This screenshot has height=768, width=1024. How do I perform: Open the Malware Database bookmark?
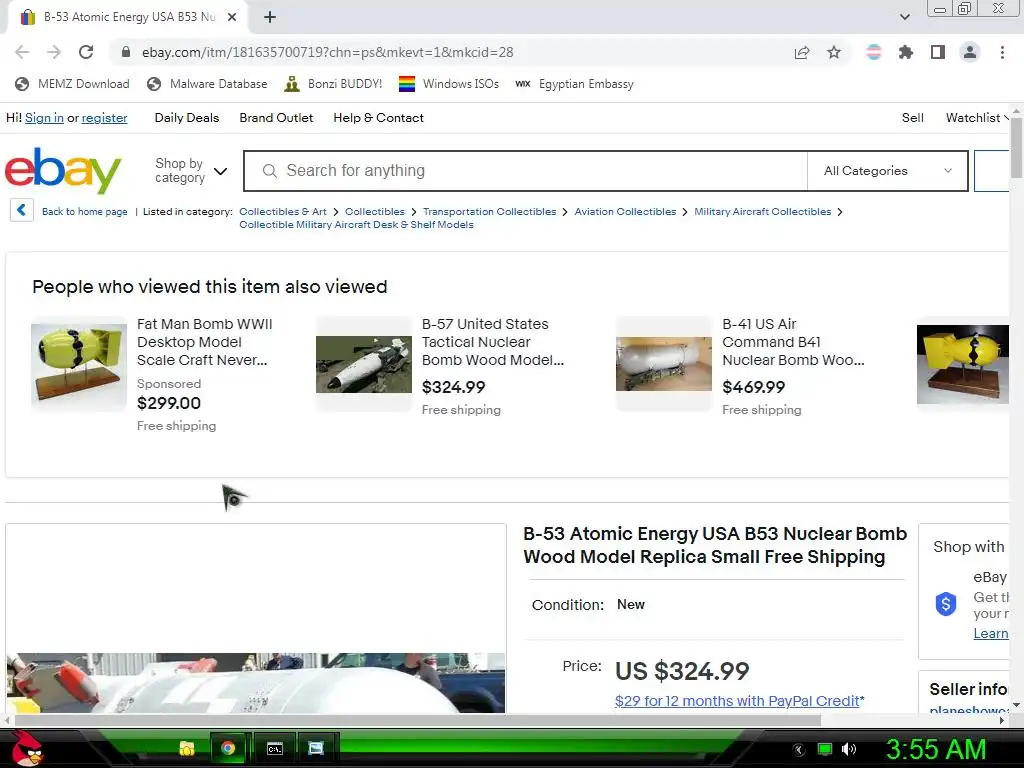(x=207, y=84)
